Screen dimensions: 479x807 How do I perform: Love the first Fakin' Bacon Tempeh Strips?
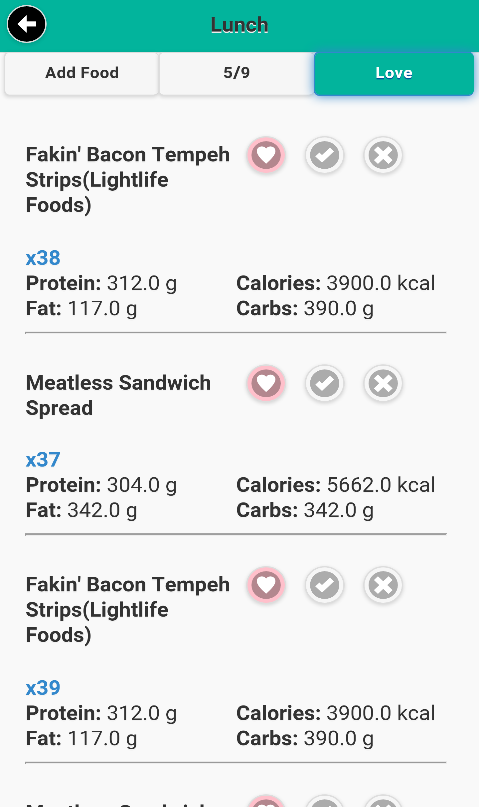[x=266, y=155]
